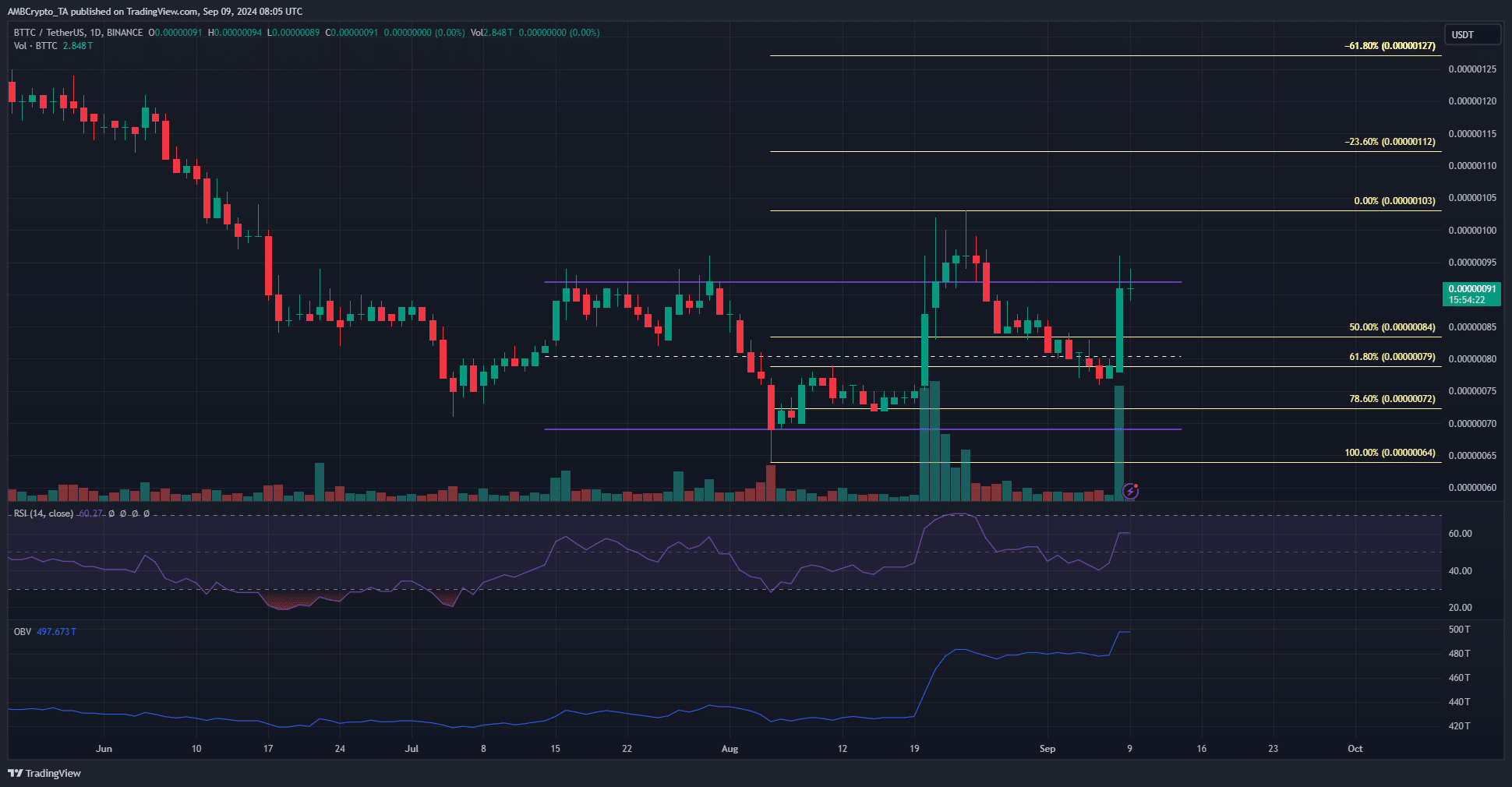
Task: Click the 0.00000060 price axis label
Action: tap(1472, 488)
